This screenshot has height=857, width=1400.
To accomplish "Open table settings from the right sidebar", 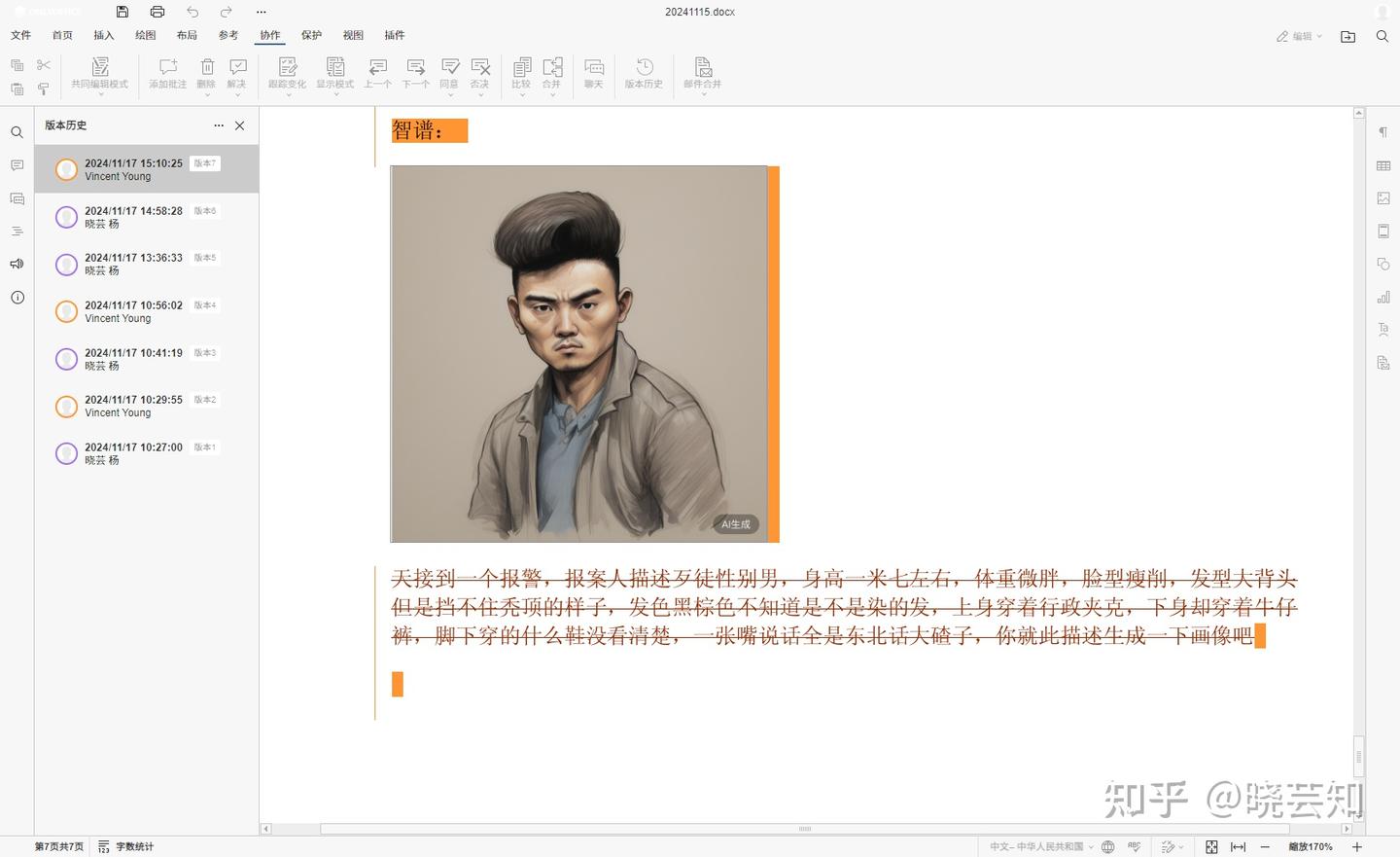I will click(x=1382, y=165).
